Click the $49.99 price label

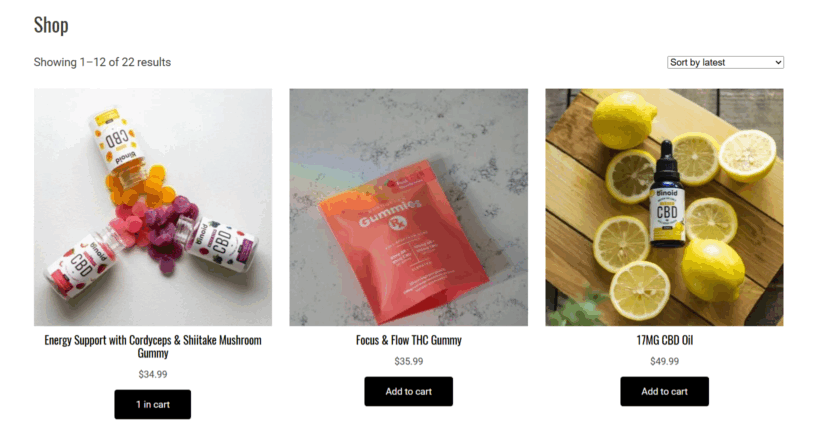tap(664, 361)
